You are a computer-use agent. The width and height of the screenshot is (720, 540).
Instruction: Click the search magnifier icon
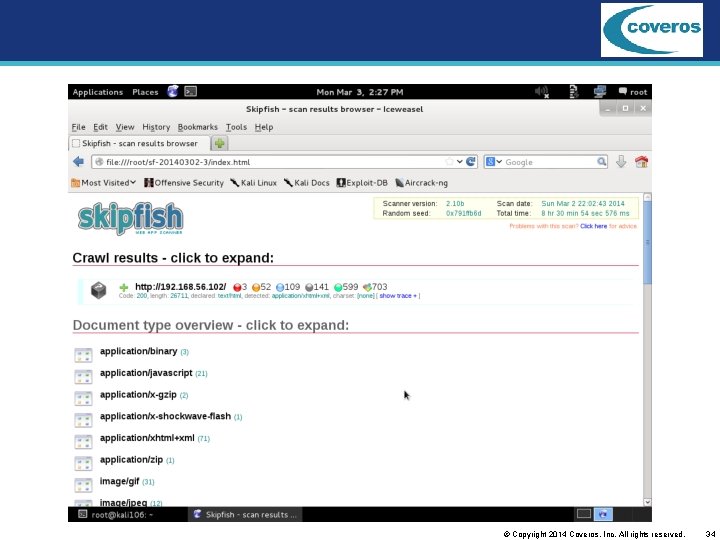[602, 162]
